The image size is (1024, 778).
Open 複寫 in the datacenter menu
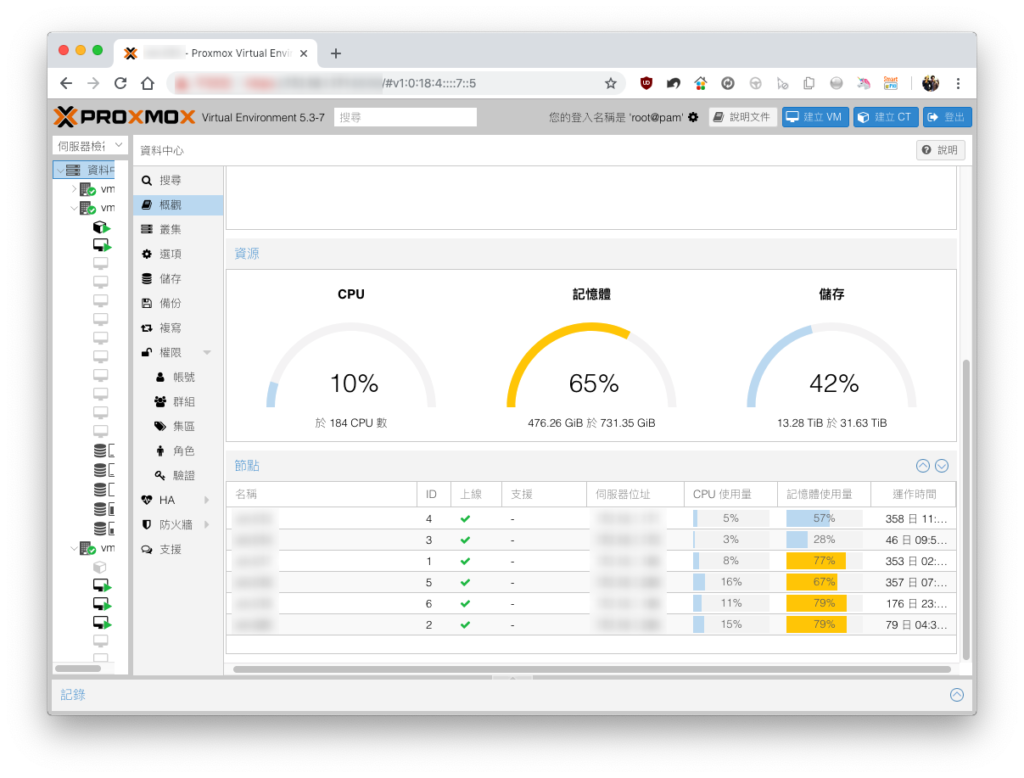pyautogui.click(x=178, y=328)
